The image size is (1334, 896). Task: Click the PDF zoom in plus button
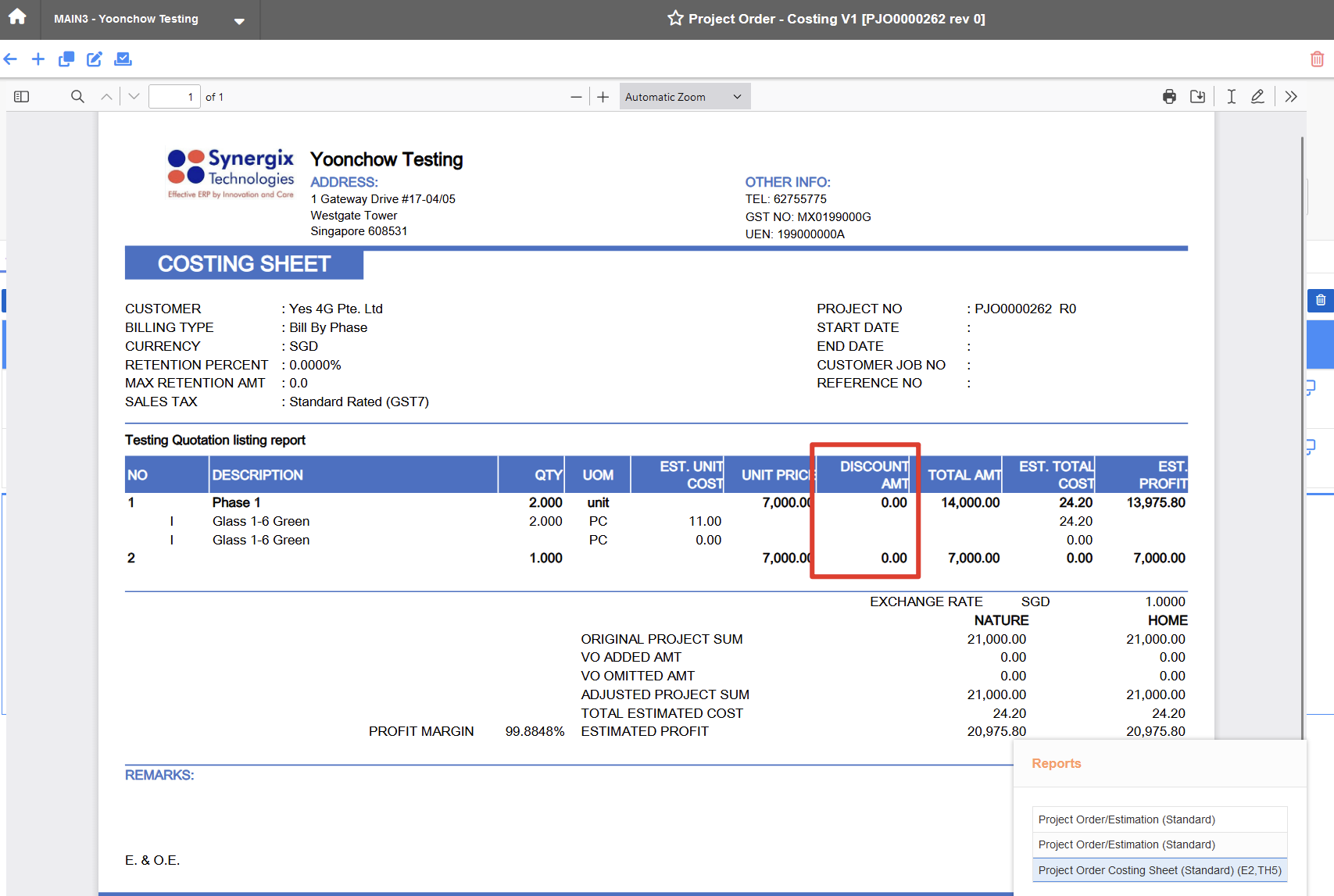tap(603, 97)
